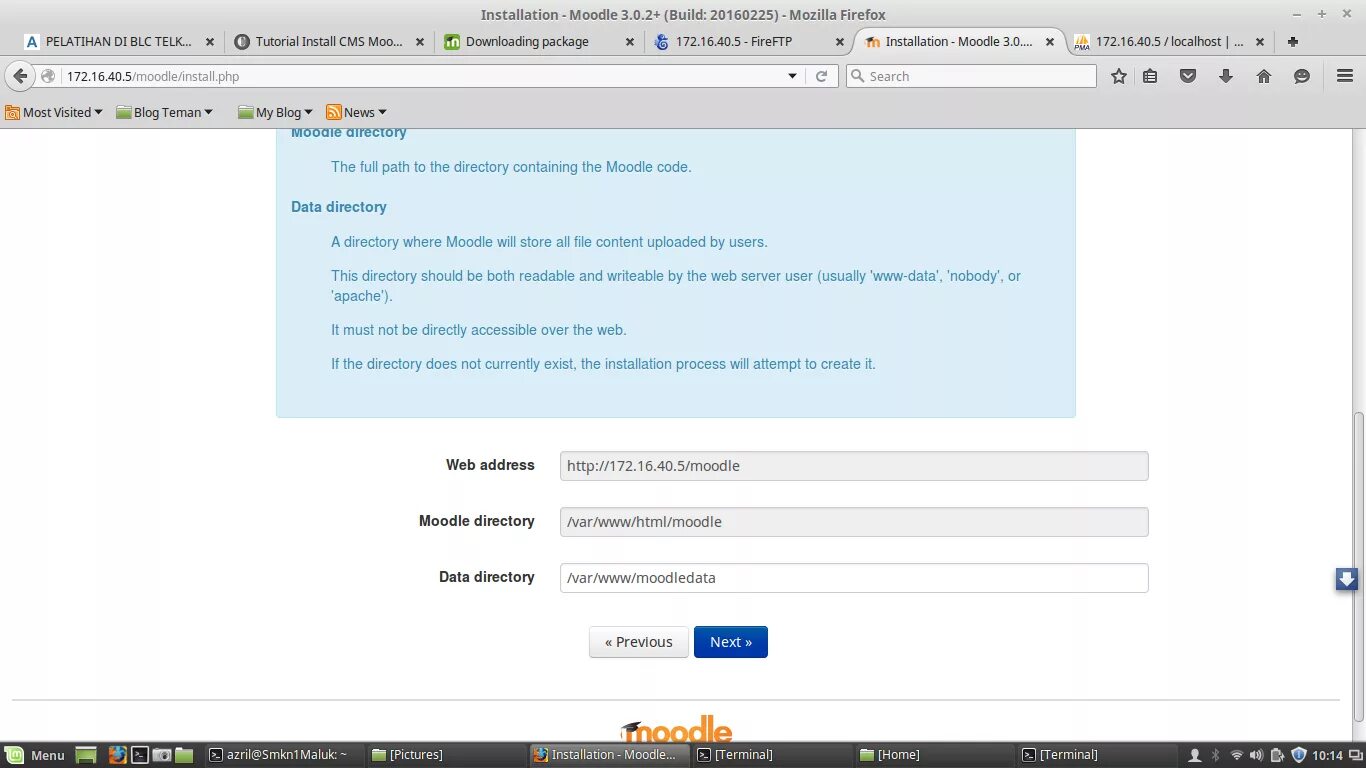Screen dimensions: 1366x768
Task: Click the battery power tray icon
Action: pos(1278,755)
